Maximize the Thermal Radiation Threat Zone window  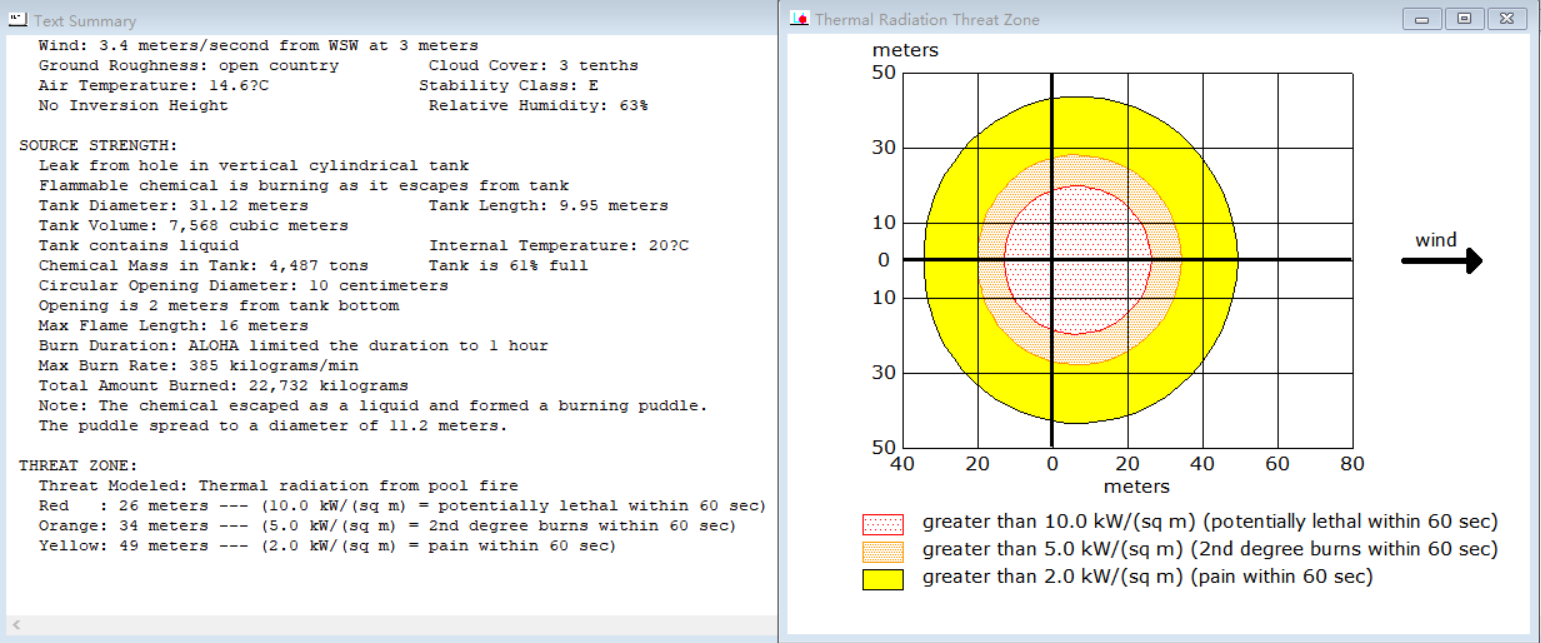(x=1464, y=19)
